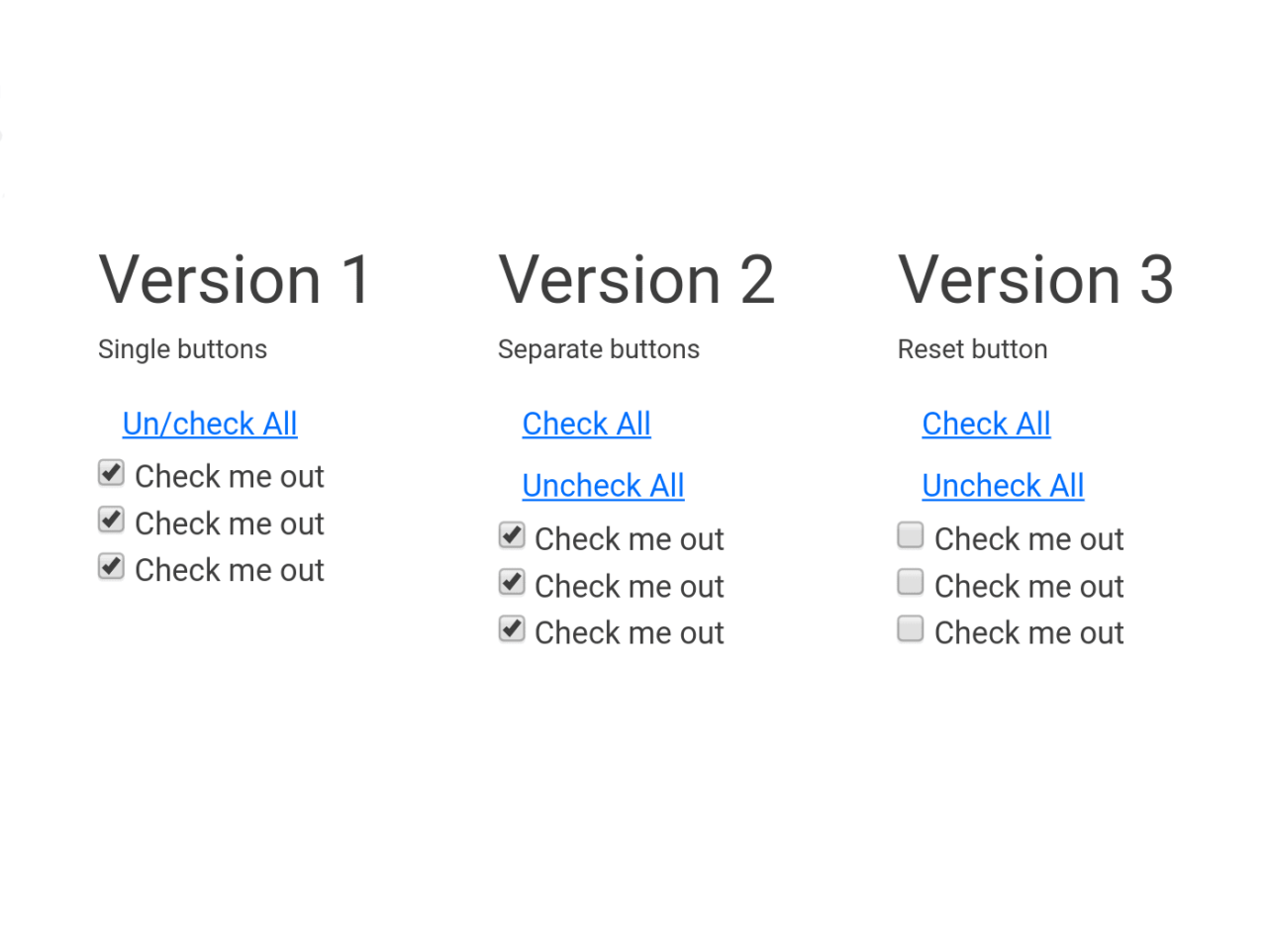Check the first checkbox under Version 3
This screenshot has width=1267, height=952.
(x=910, y=534)
